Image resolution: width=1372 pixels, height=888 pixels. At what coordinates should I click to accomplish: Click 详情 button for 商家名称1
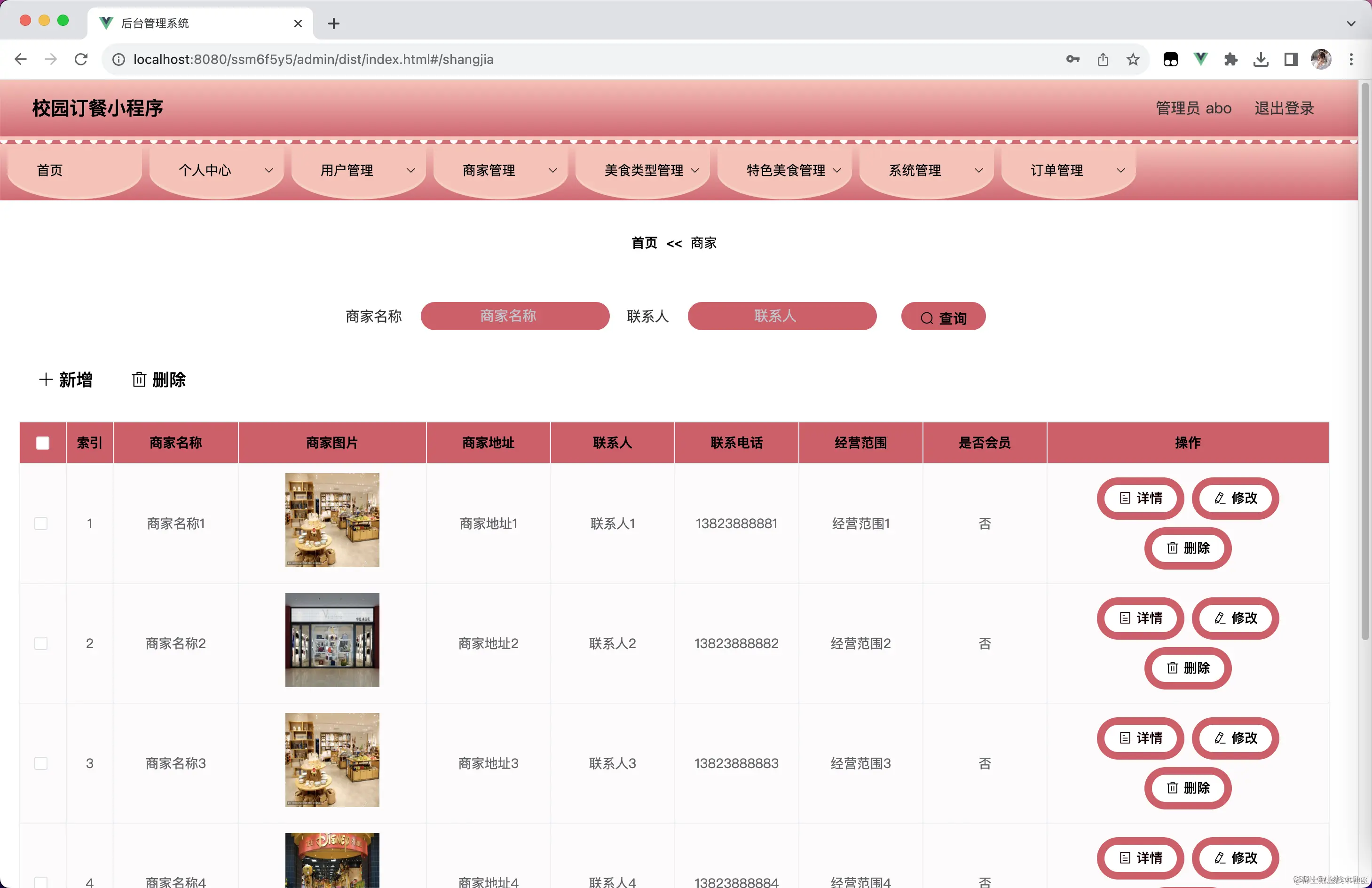click(x=1140, y=498)
